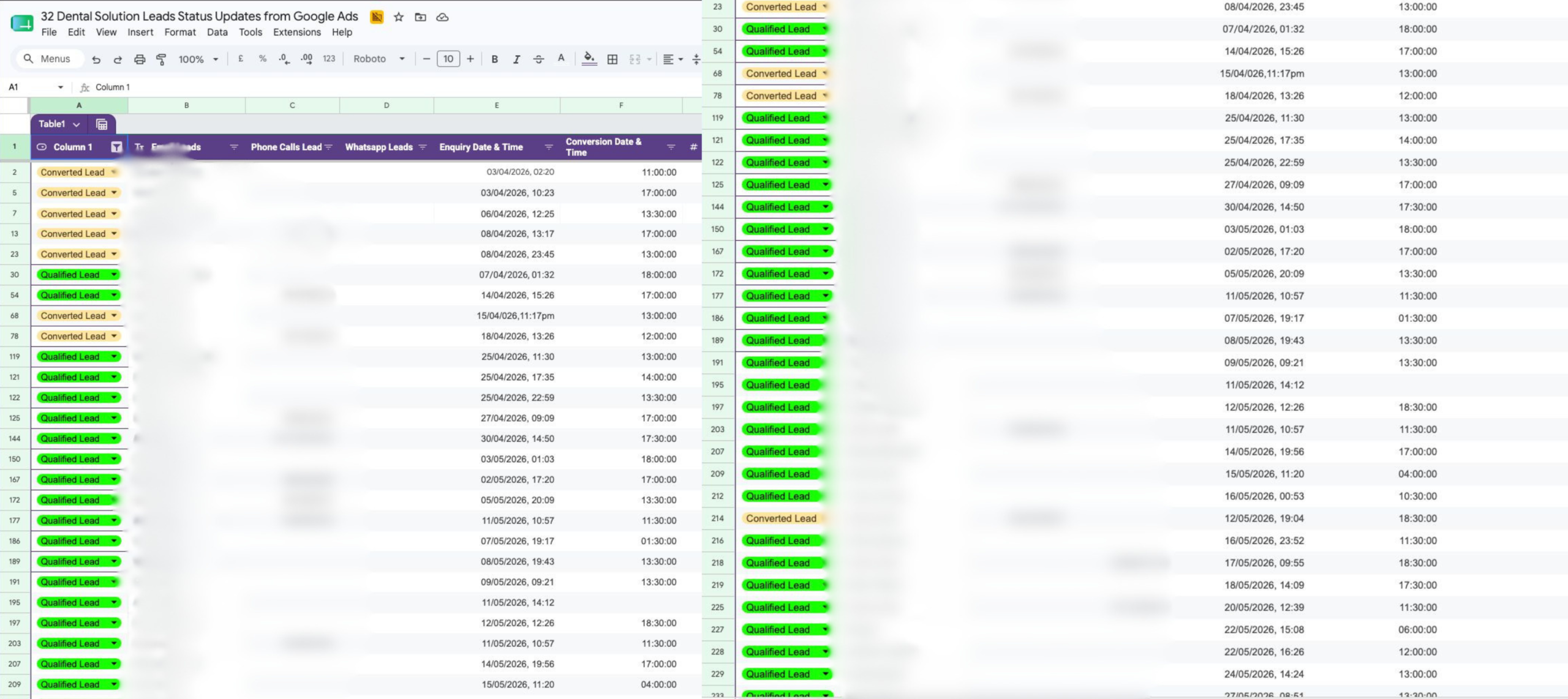Screen dimensions: 1568x699
Task: Open vertical align icon at toolbar edge
Action: [x=696, y=59]
